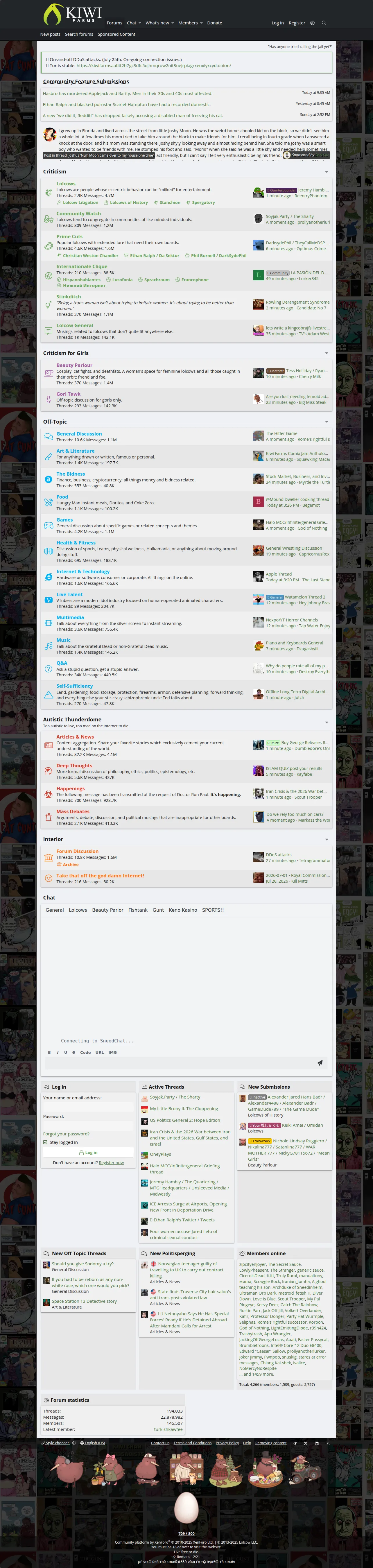Click the Kiwi Farms logo
Image resolution: width=373 pixels, height=1568 pixels.
[x=72, y=14]
